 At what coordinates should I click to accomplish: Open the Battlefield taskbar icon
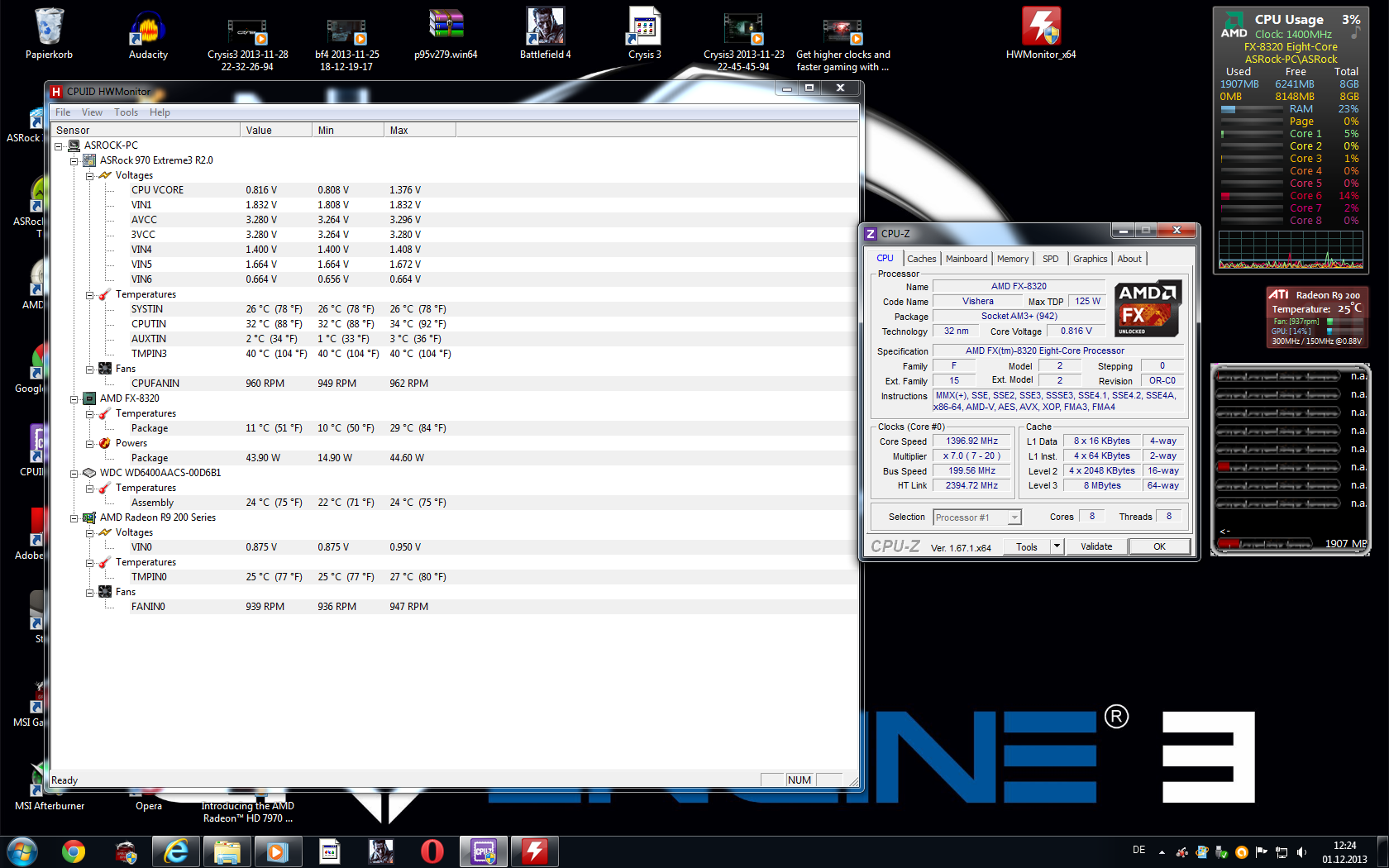point(381,851)
